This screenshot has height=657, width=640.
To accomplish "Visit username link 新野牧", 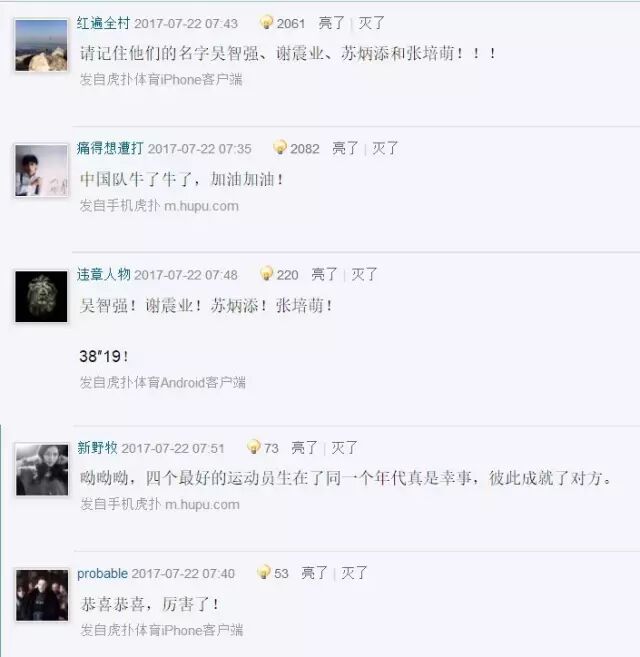I will point(97,447).
